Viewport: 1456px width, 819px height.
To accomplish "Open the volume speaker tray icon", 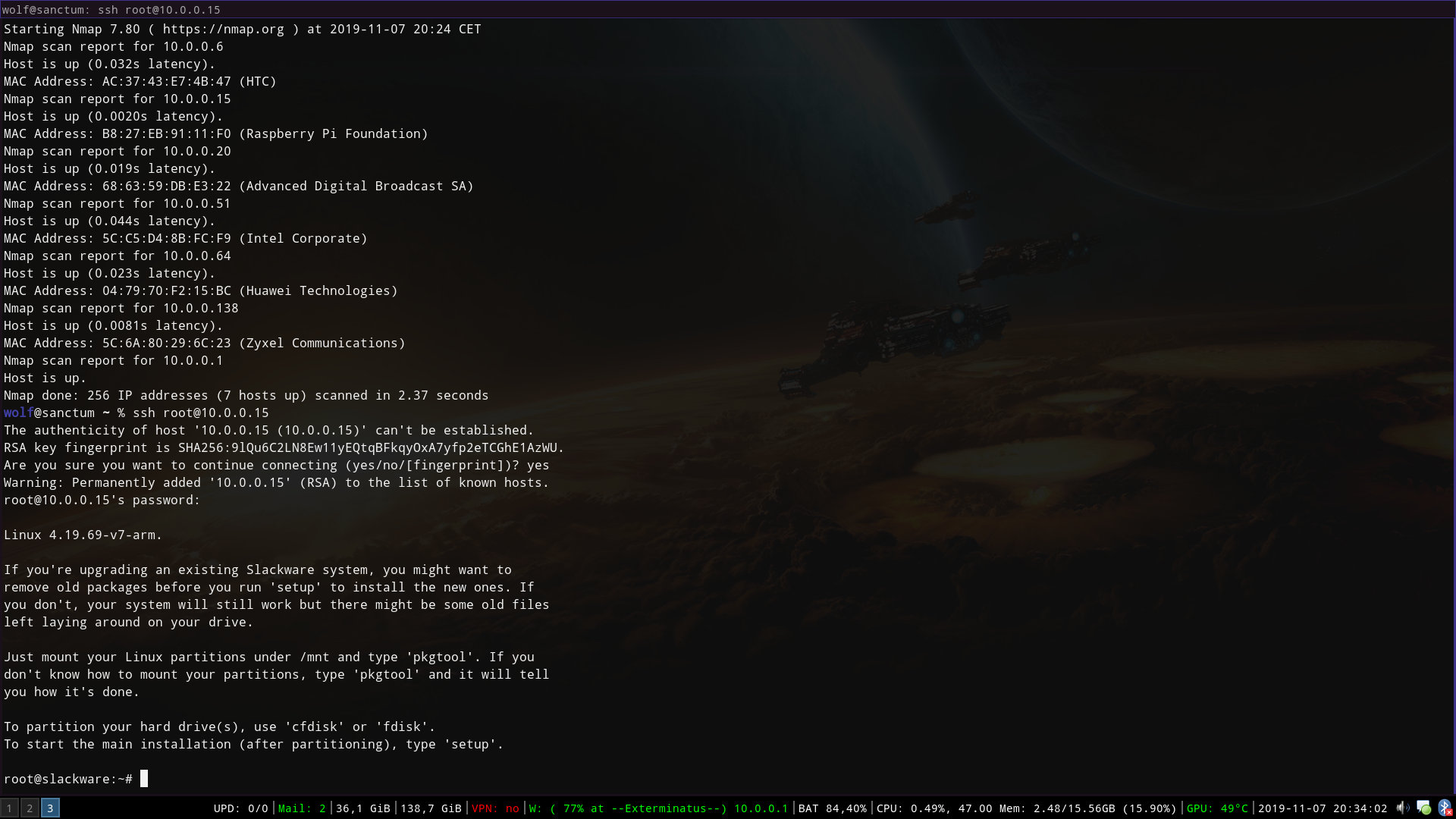I will click(1403, 808).
